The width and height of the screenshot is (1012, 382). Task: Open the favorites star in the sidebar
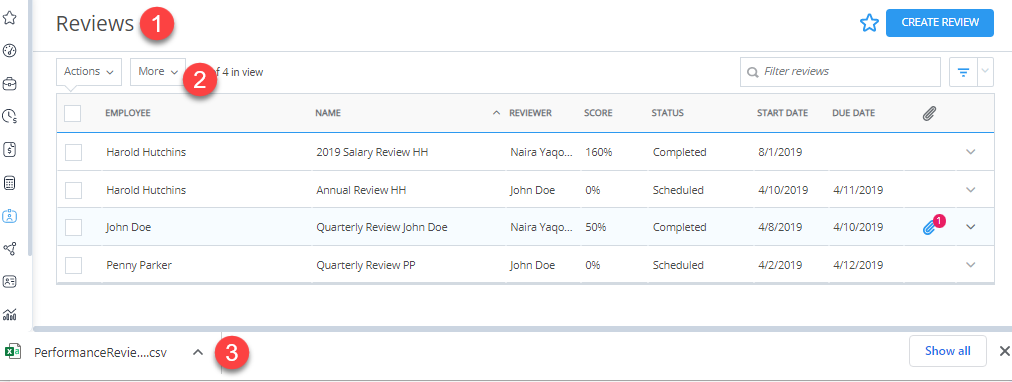click(x=9, y=18)
